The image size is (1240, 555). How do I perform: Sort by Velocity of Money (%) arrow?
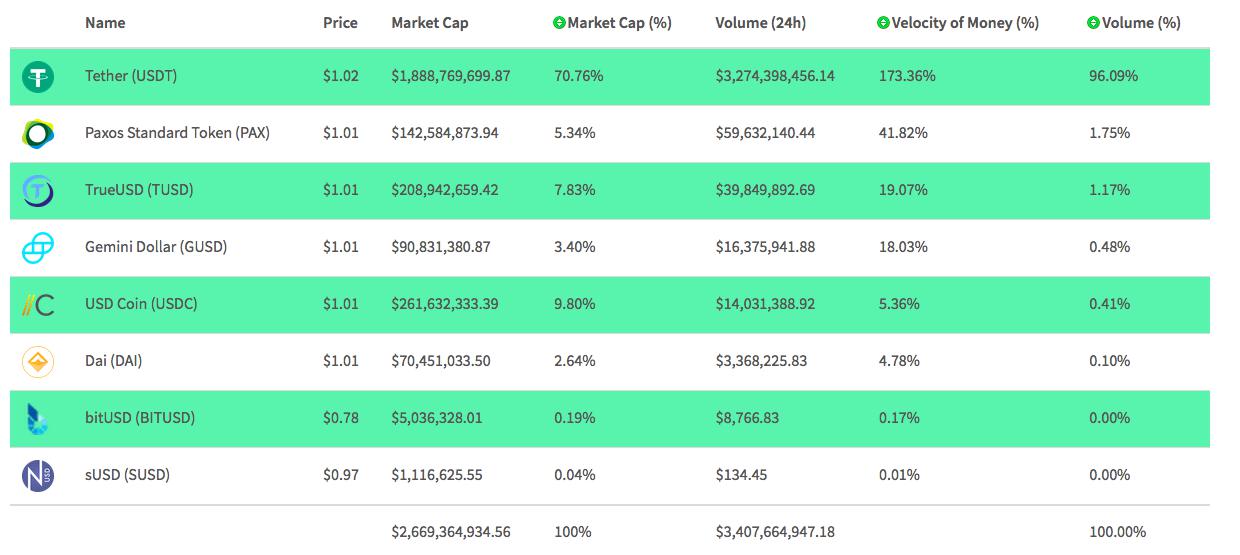click(883, 23)
